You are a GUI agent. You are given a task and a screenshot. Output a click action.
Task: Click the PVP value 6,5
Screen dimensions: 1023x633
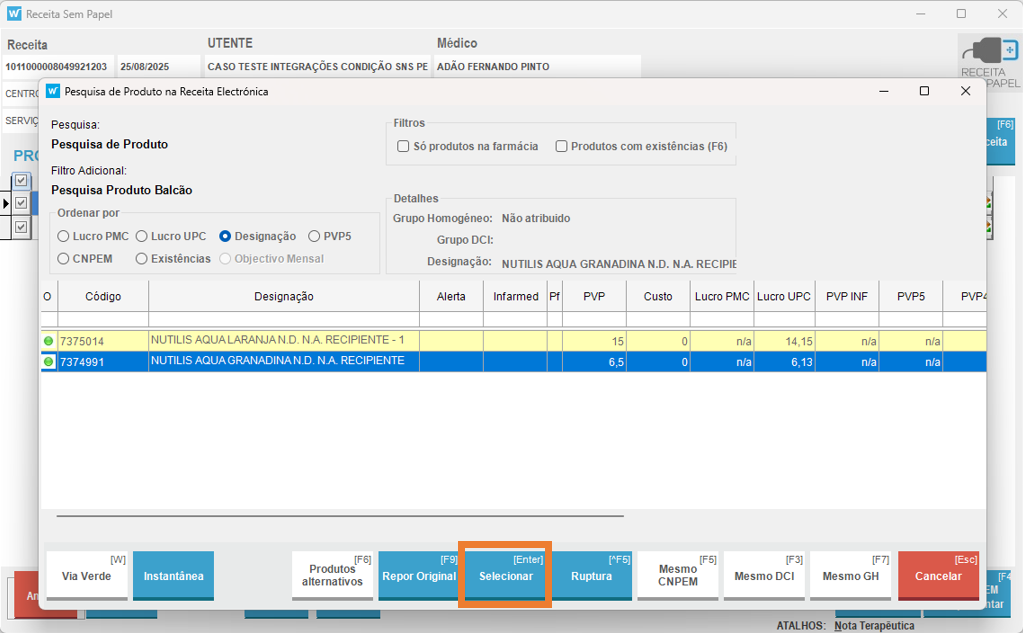(x=616, y=362)
